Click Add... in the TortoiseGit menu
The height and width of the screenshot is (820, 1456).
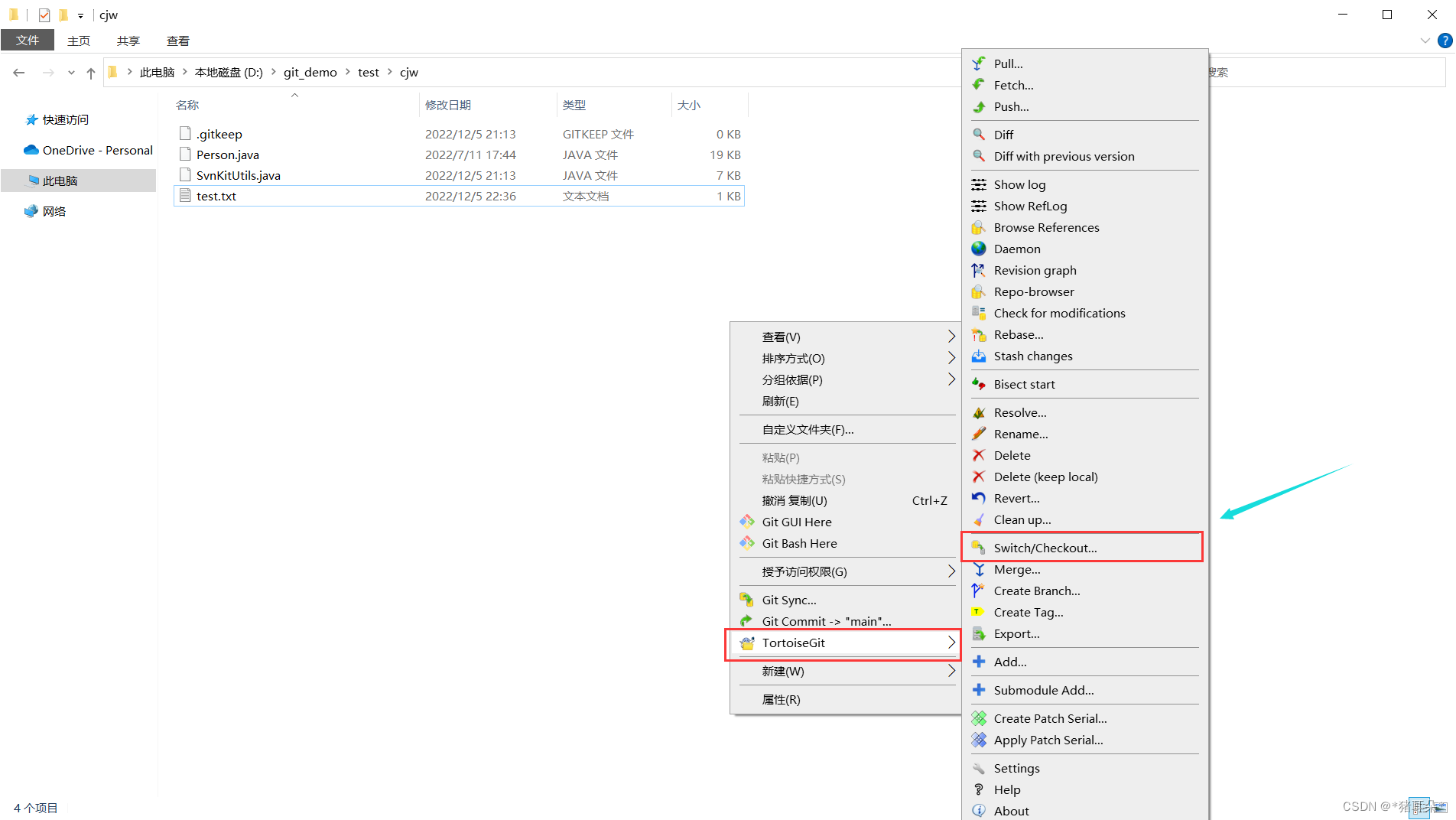[1084, 662]
